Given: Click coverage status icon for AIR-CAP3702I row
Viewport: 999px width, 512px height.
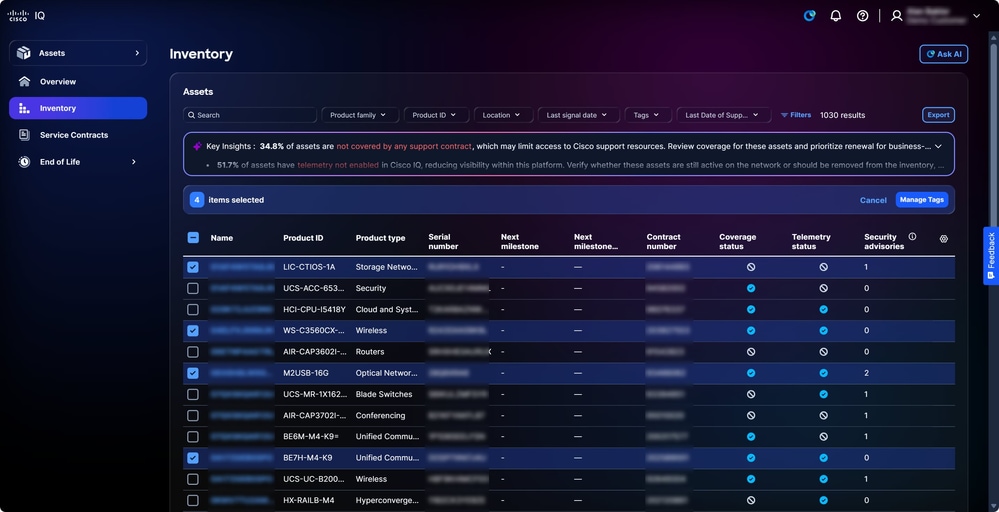Looking at the screenshot, I should pos(751,415).
